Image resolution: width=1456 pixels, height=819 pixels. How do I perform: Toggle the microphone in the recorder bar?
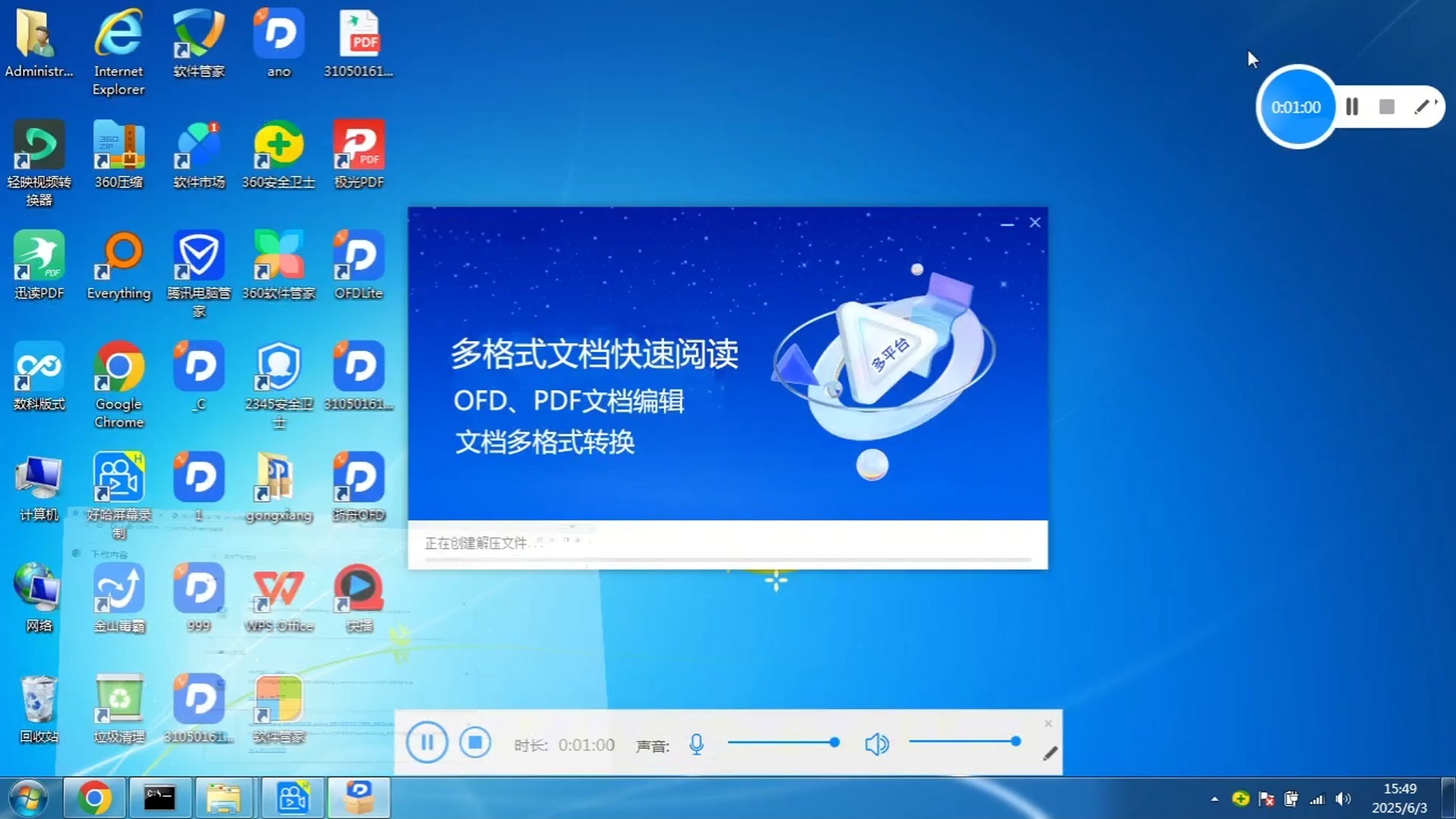click(x=697, y=744)
